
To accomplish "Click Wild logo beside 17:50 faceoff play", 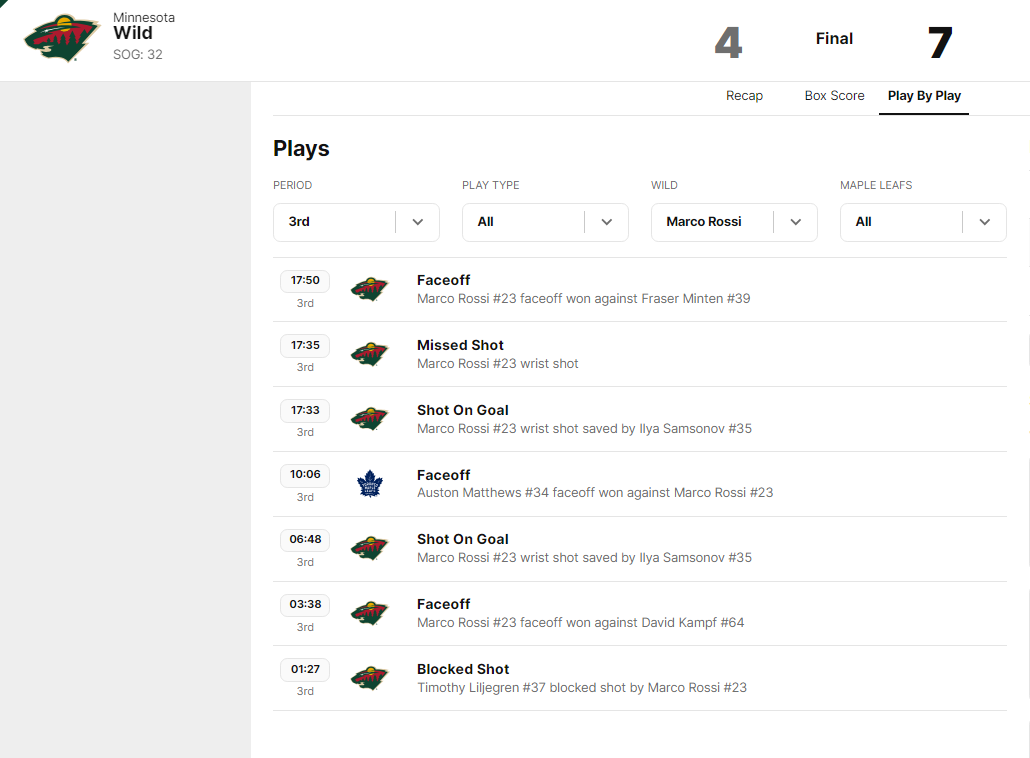I will click(369, 290).
